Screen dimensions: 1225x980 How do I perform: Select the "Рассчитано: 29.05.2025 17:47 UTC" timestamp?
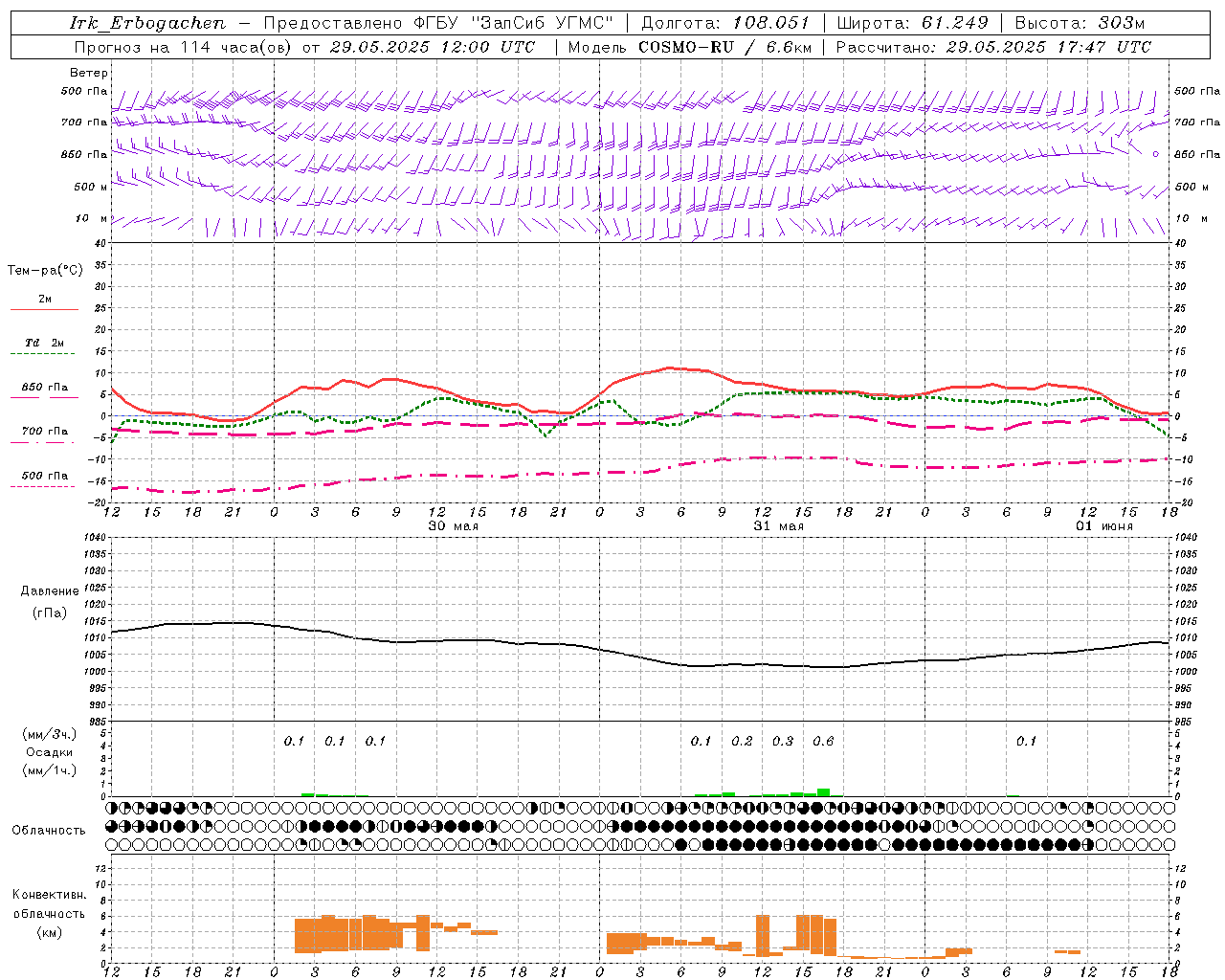993,47
